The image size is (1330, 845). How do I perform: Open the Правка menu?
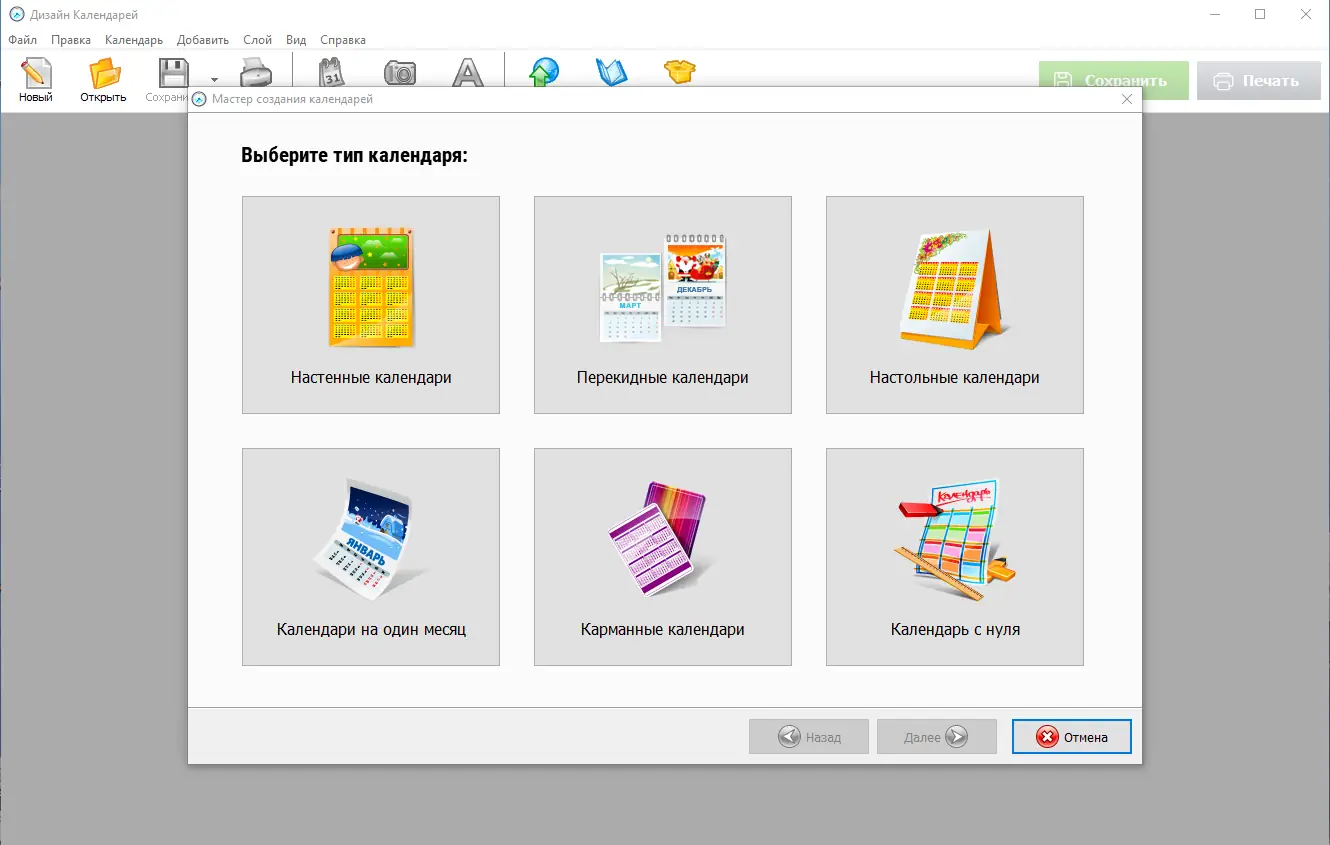coord(71,40)
